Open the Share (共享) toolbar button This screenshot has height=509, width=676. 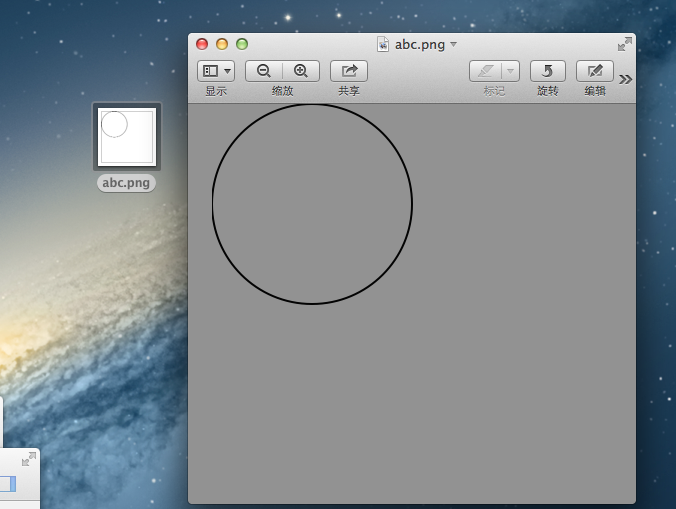349,71
